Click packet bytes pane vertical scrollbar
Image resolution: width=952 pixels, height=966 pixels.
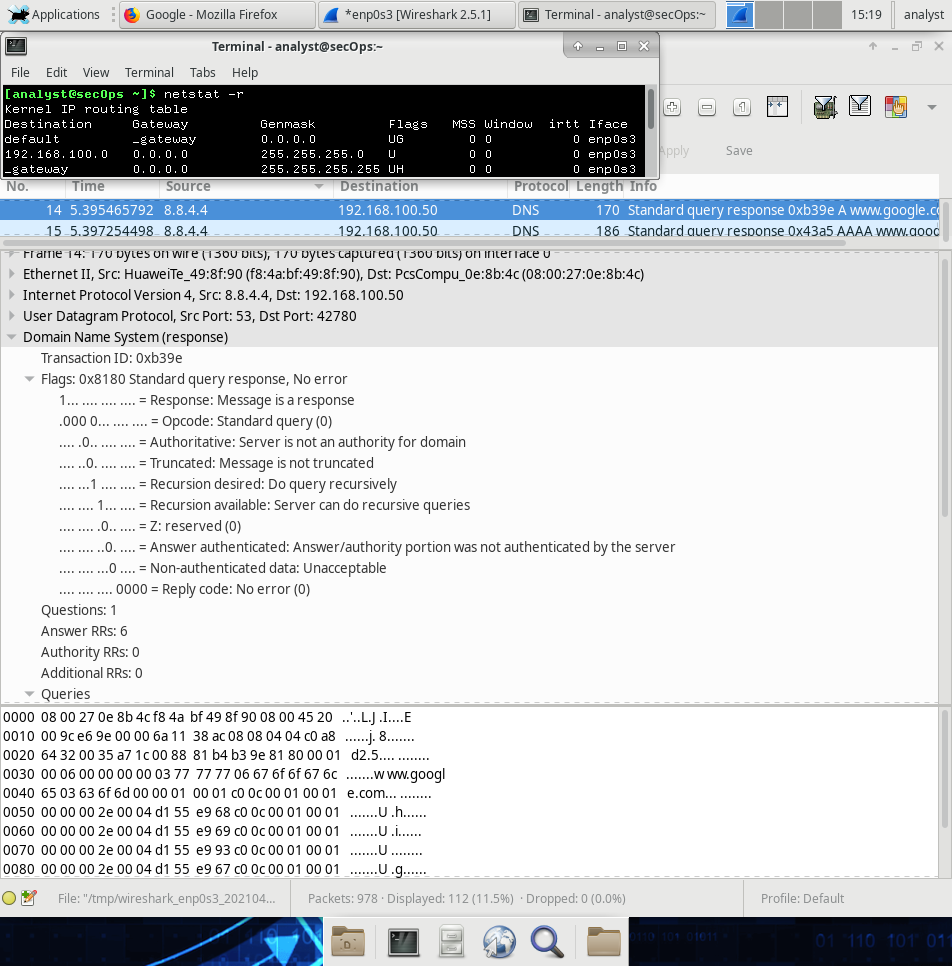pos(945,769)
